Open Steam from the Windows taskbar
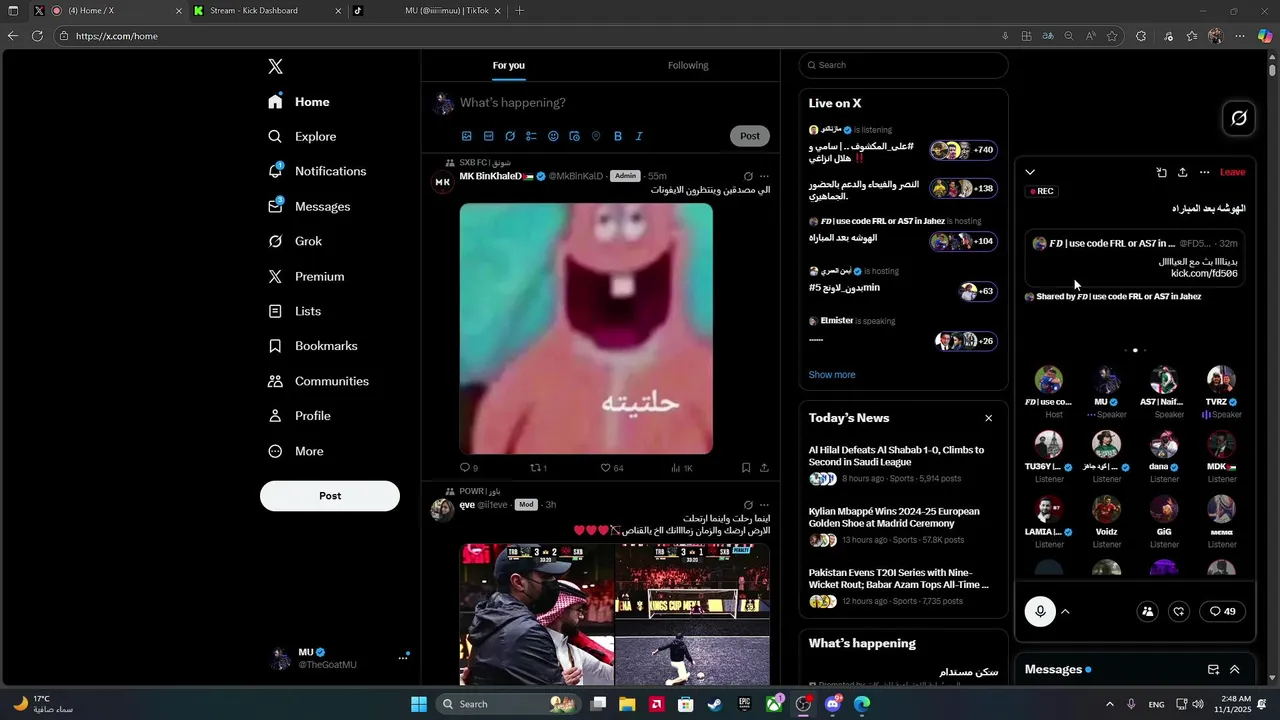 714,704
